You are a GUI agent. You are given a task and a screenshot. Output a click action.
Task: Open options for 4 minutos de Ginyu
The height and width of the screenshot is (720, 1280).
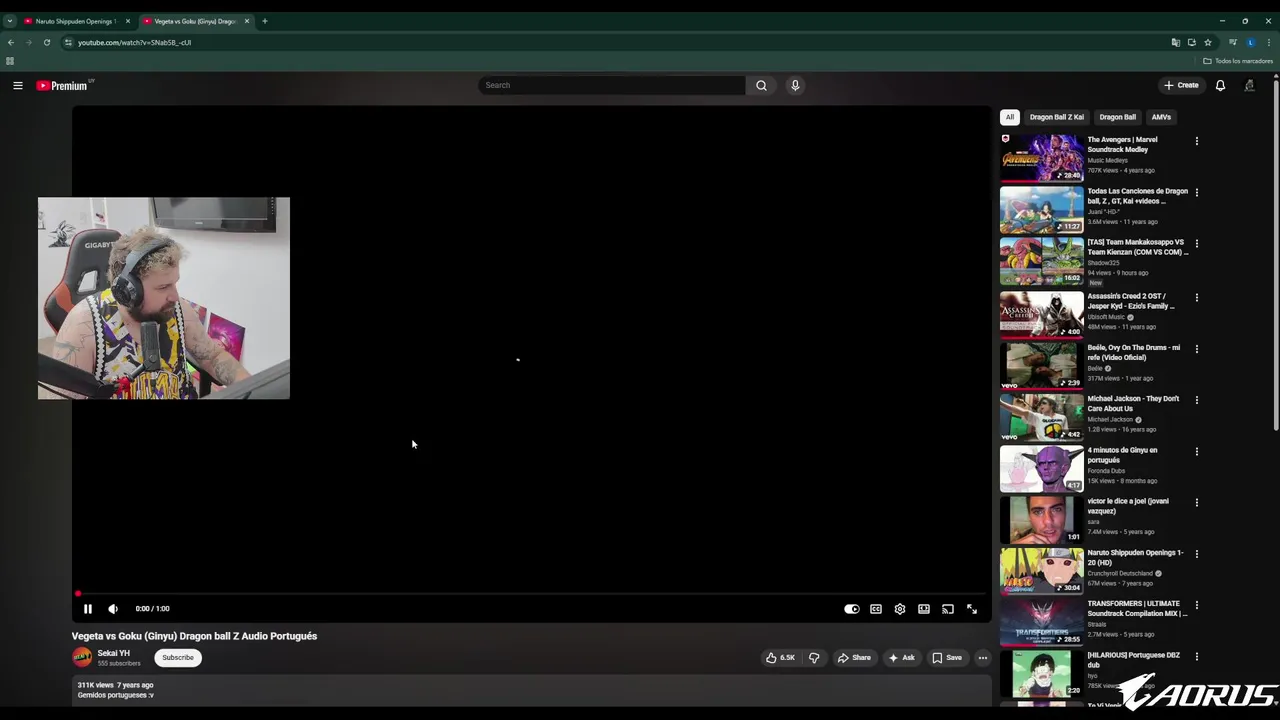[1196, 451]
